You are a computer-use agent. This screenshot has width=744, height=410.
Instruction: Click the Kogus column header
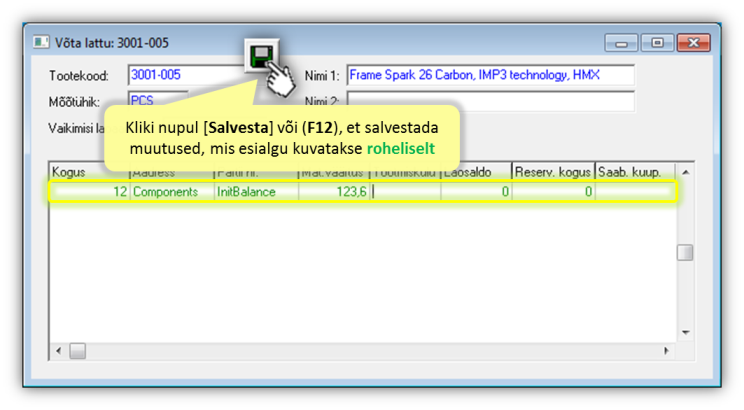(89, 172)
